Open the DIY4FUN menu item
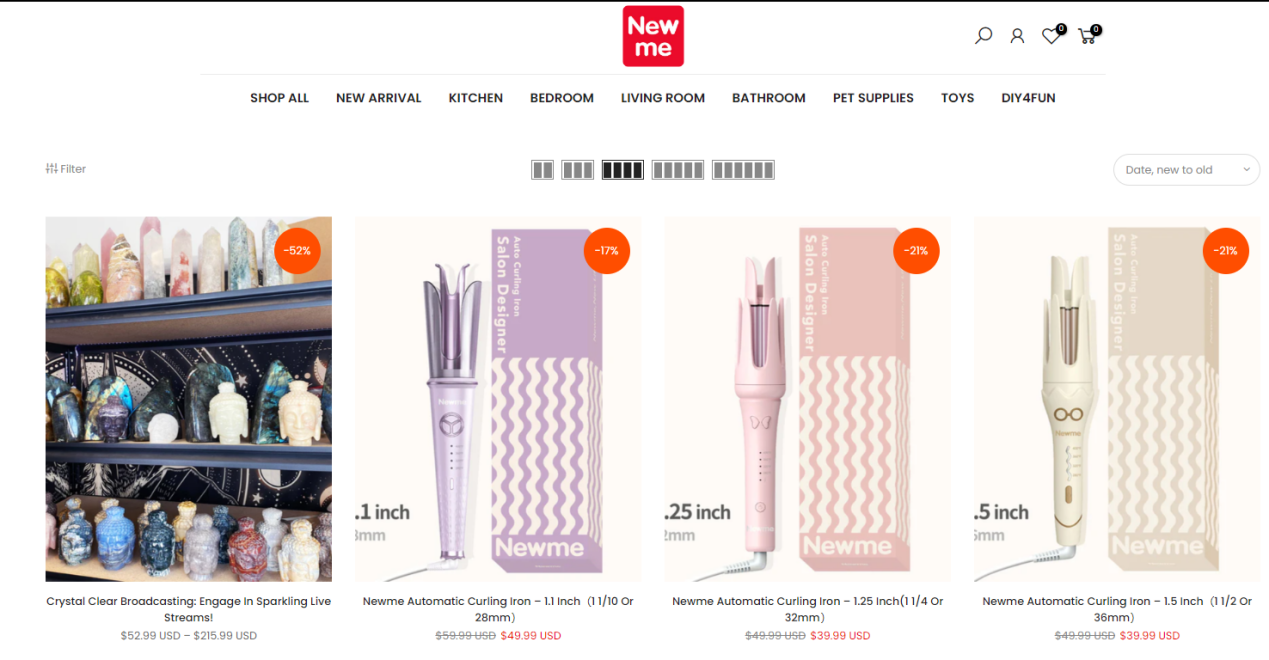This screenshot has height=660, width=1269. (1028, 98)
